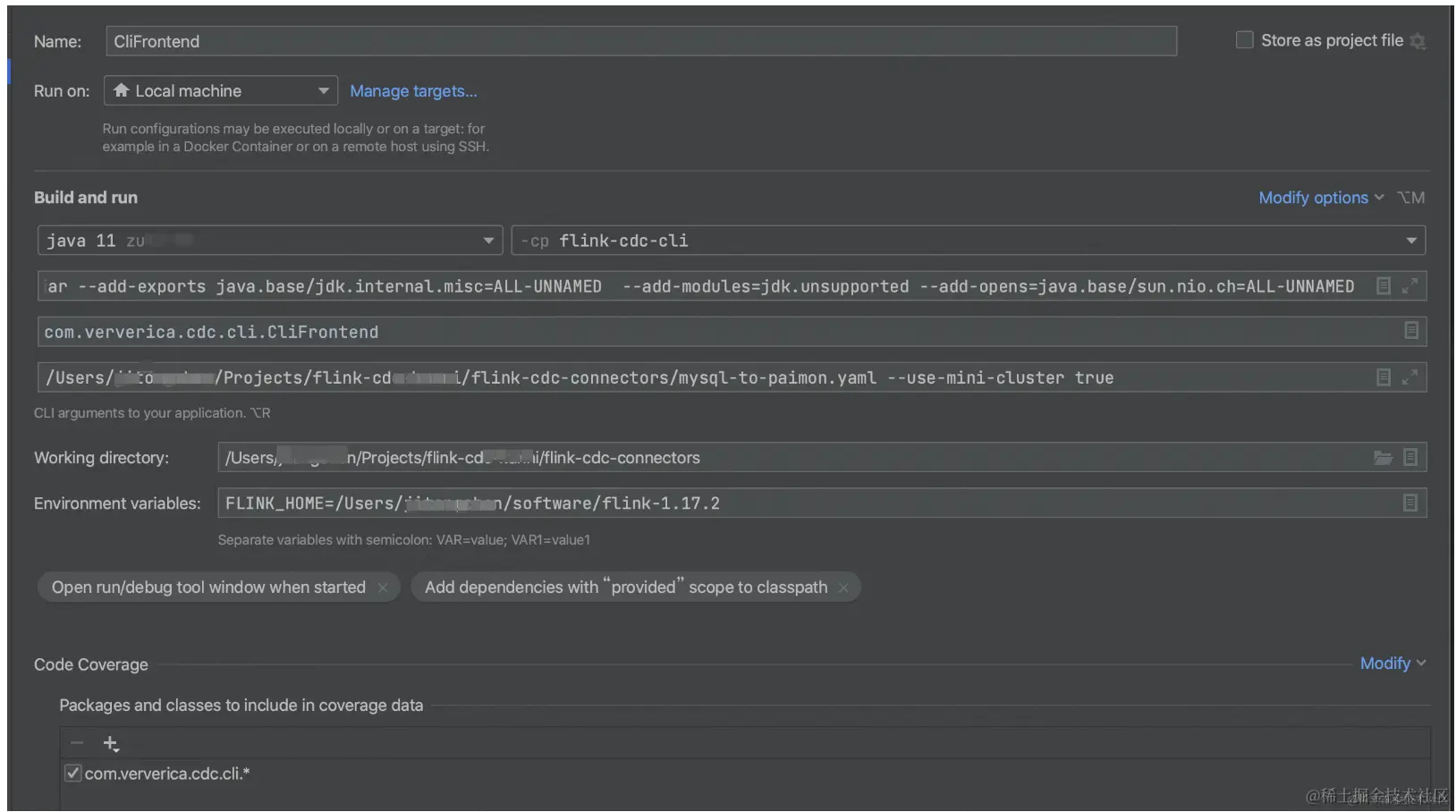
Task: Click the Separate variables with semicolon hint
Action: coord(404,540)
